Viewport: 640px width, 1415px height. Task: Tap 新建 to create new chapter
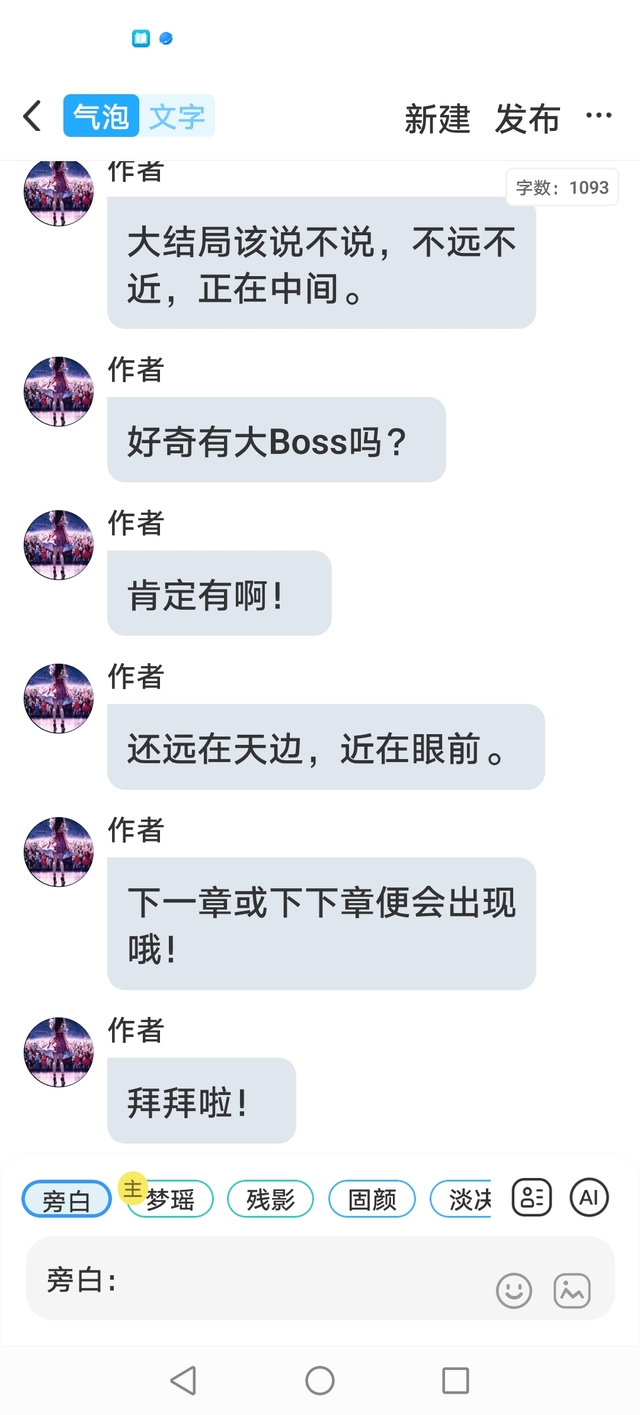(x=437, y=119)
